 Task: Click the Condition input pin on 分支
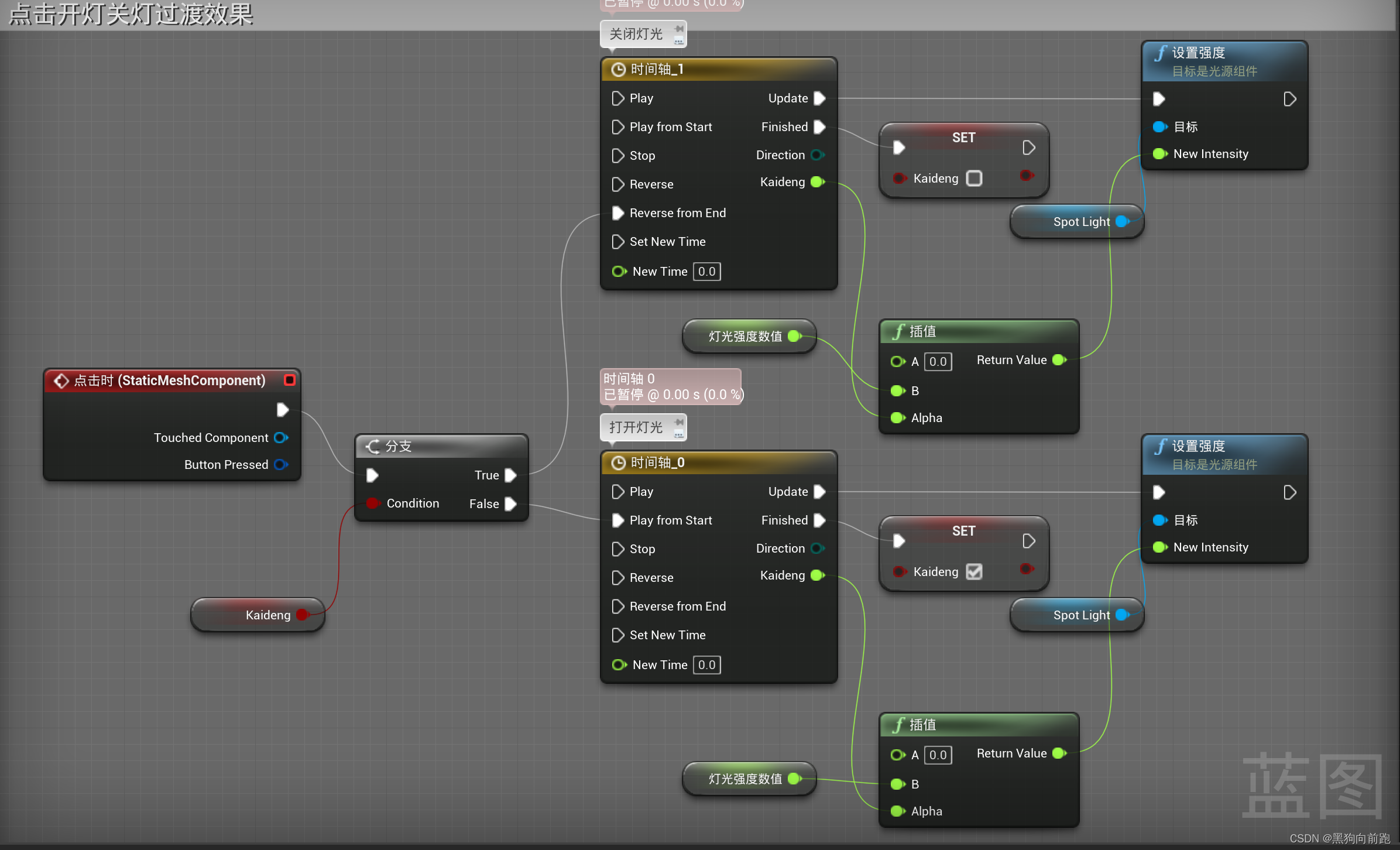372,503
